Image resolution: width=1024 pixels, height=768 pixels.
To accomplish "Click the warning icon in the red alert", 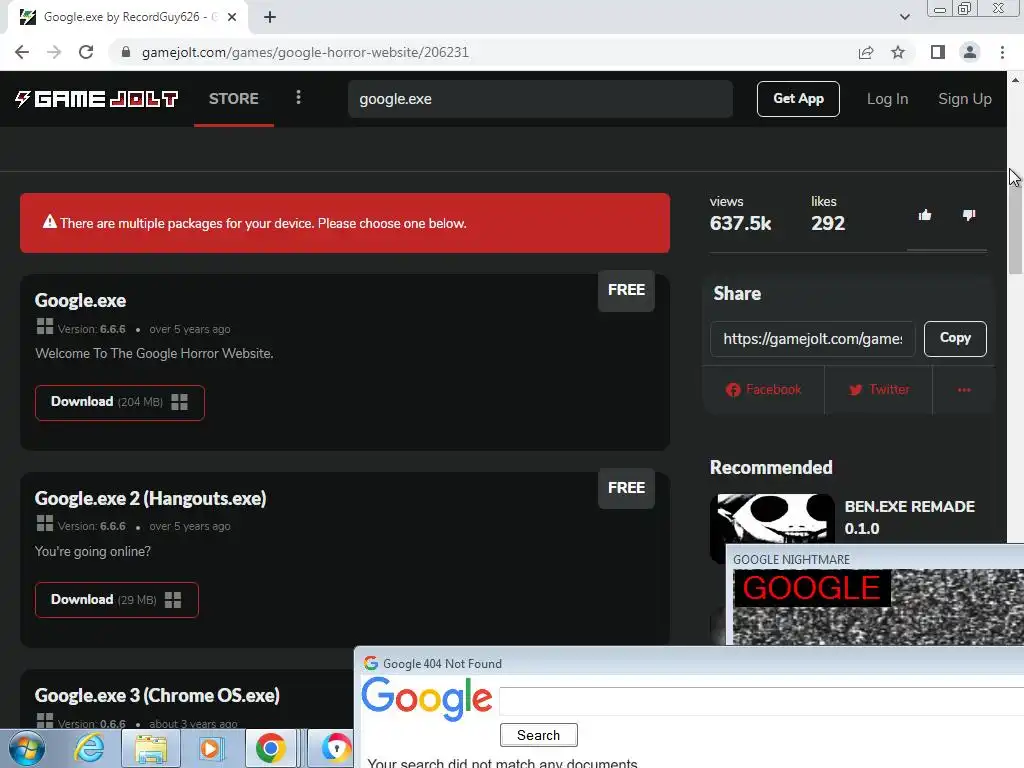I will [50, 222].
